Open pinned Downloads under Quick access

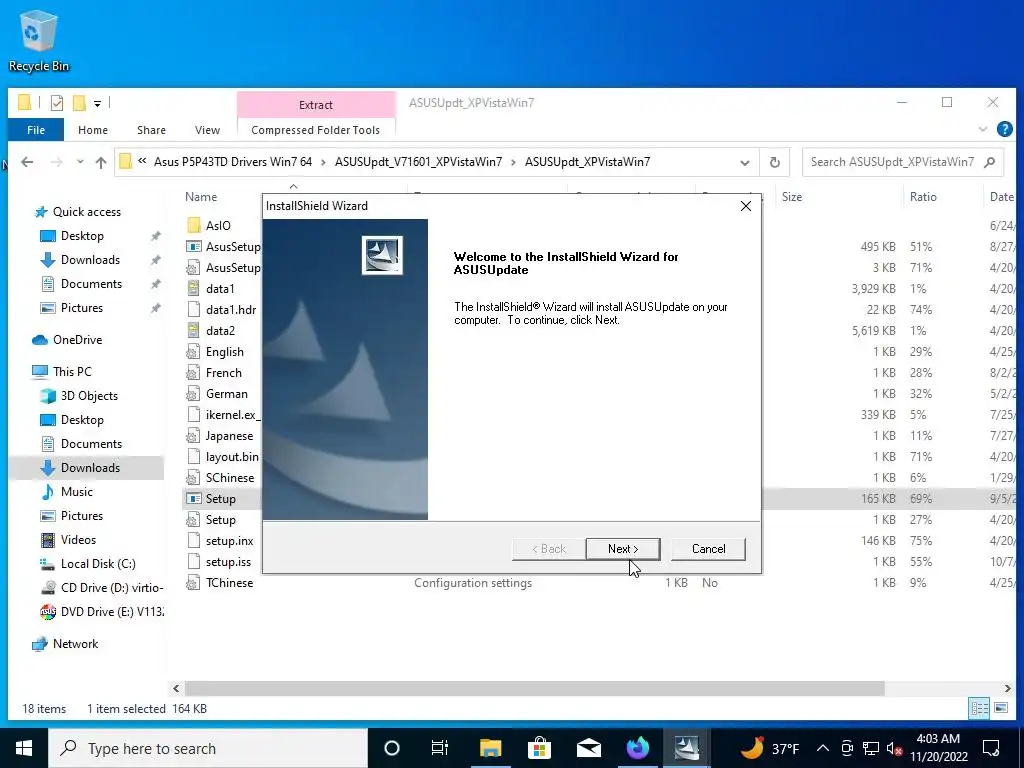[90, 260]
